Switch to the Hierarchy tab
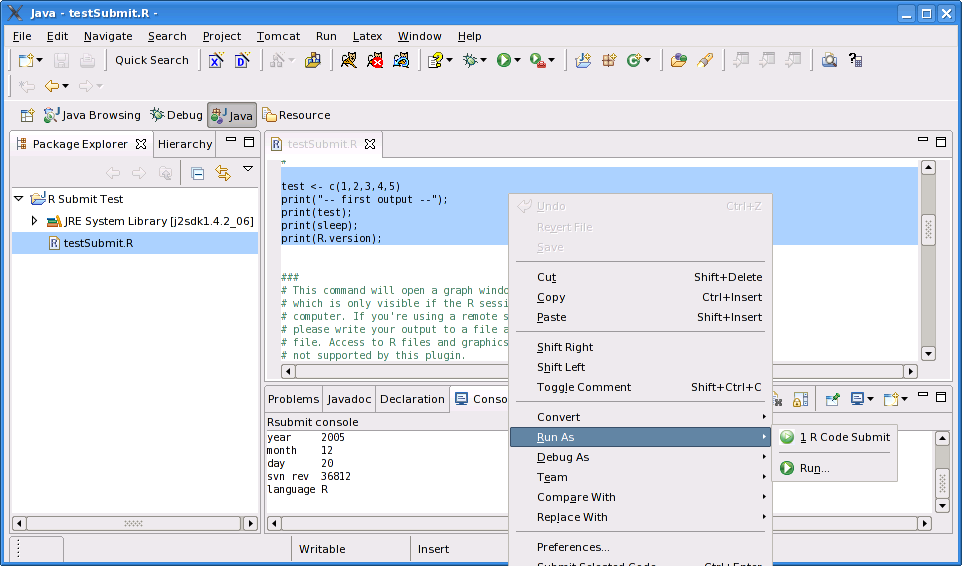Viewport: 962px width, 566px height. 185,144
